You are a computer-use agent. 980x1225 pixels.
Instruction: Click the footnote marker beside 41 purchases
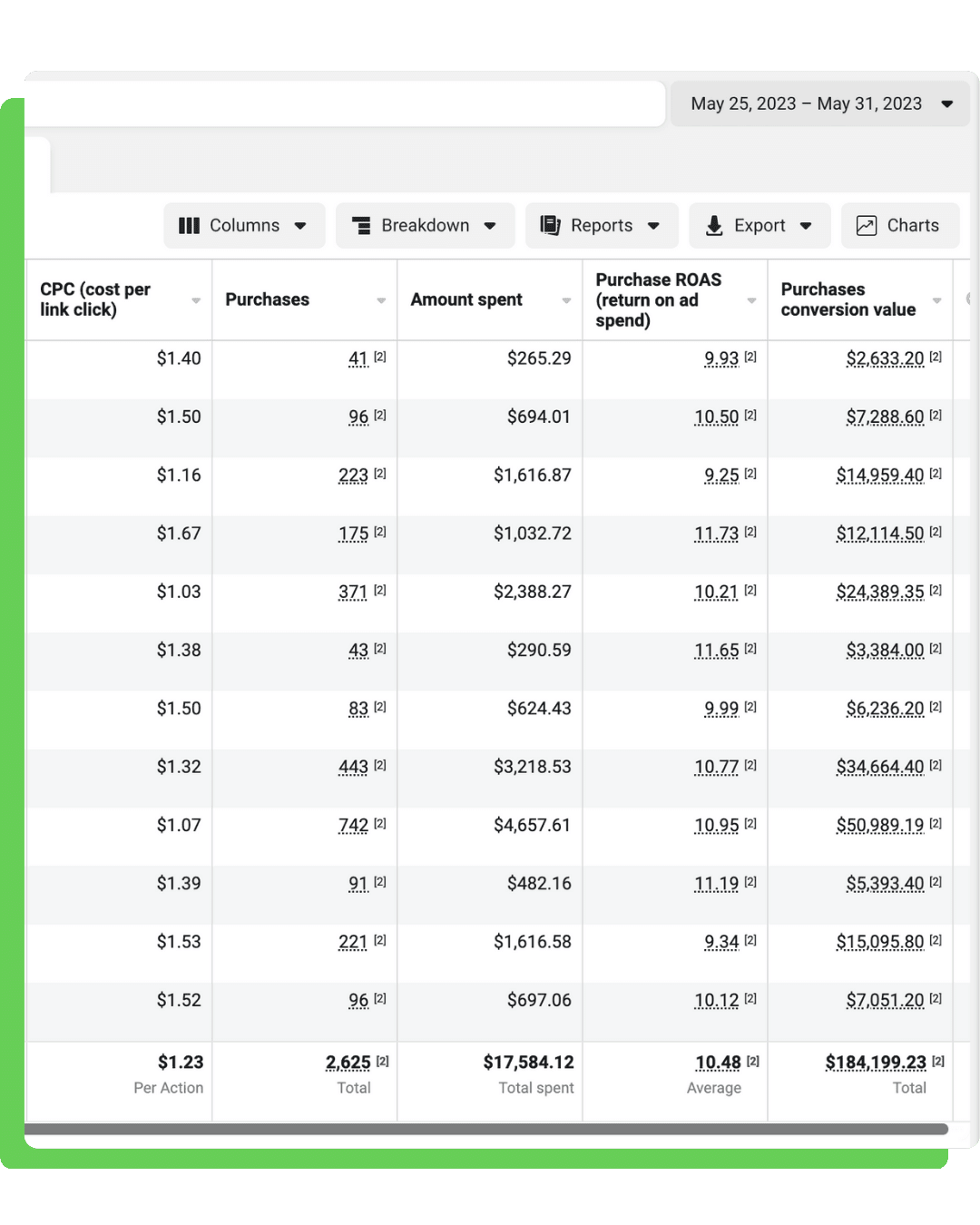pyautogui.click(x=380, y=357)
